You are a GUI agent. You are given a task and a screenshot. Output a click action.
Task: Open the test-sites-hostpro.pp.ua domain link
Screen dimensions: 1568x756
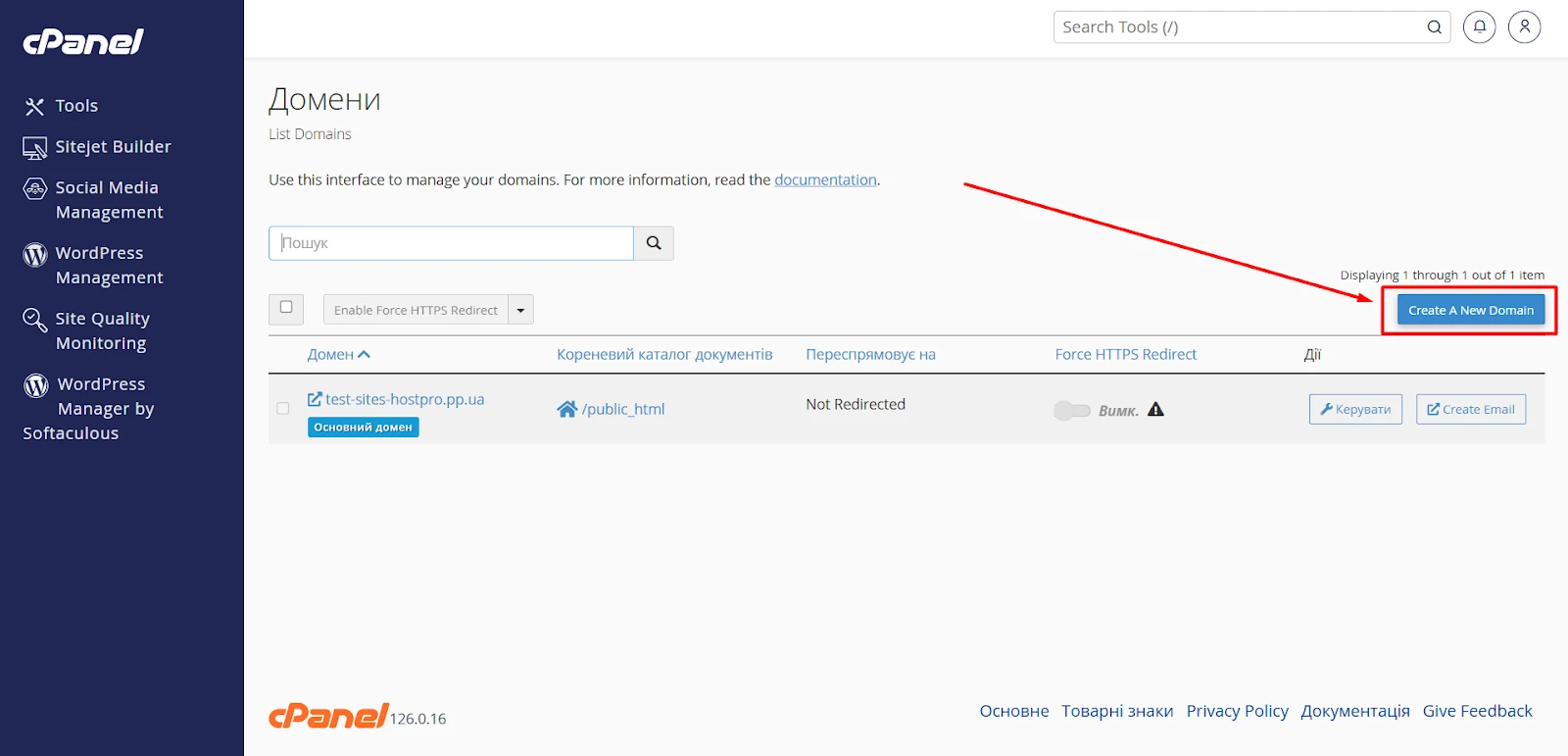coord(396,400)
